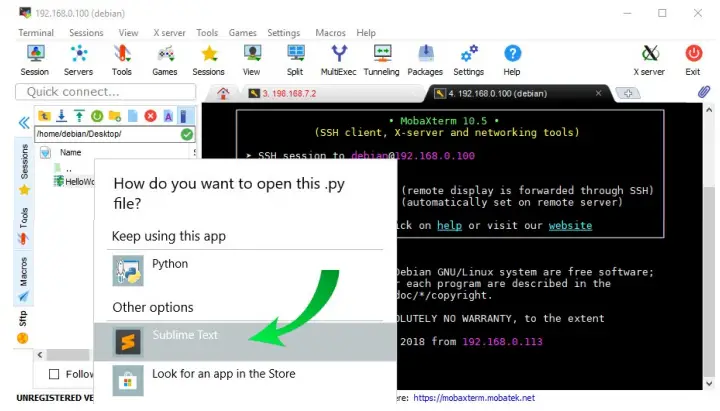Click the SFTP new folder icon
This screenshot has height=411, width=720.
coord(115,116)
